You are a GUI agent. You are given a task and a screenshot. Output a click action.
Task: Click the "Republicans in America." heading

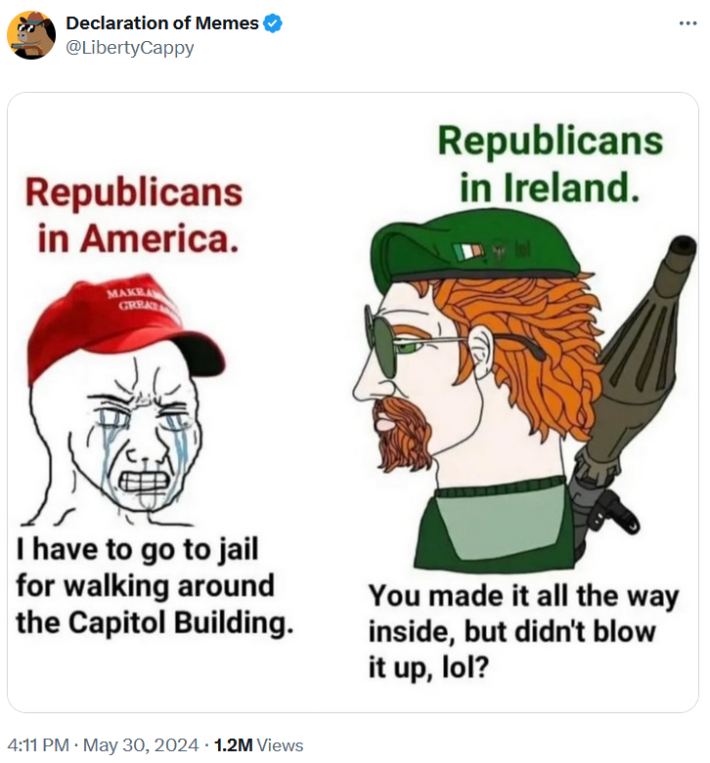(134, 215)
